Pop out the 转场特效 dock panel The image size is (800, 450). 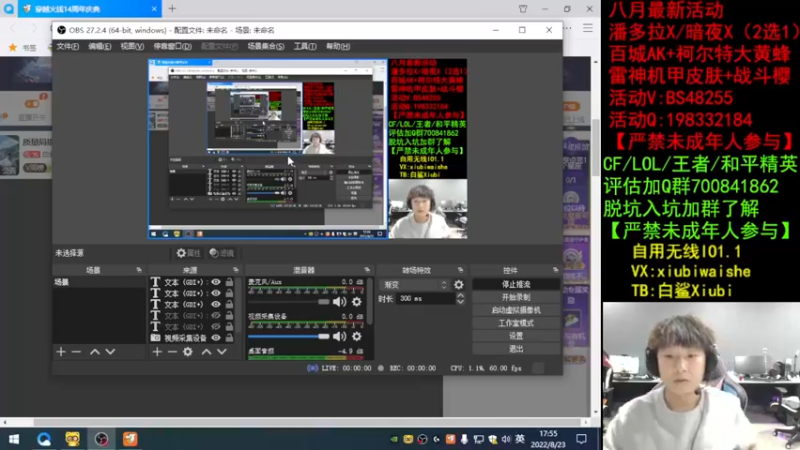pos(460,270)
